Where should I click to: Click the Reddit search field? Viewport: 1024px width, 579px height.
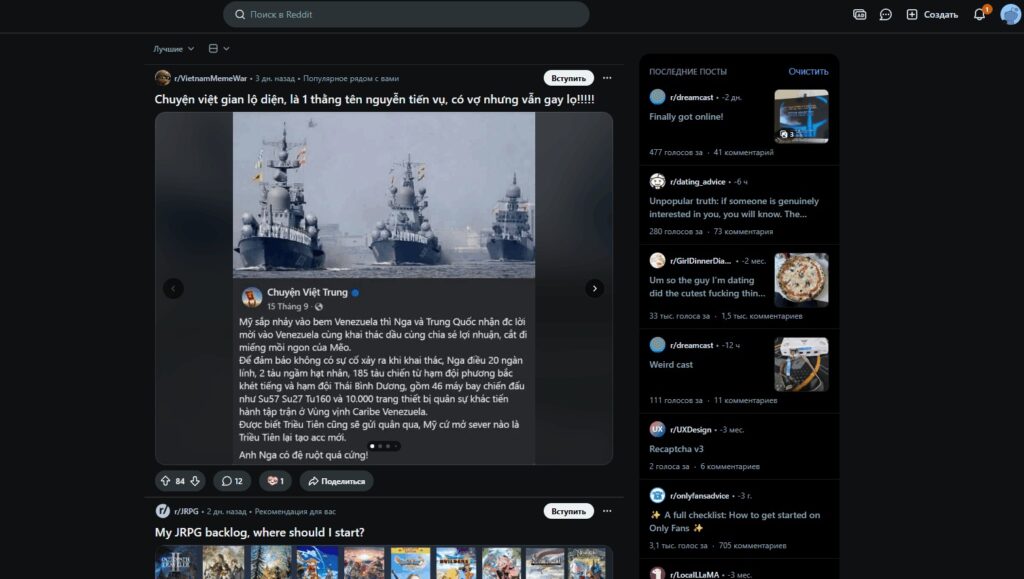pyautogui.click(x=406, y=14)
